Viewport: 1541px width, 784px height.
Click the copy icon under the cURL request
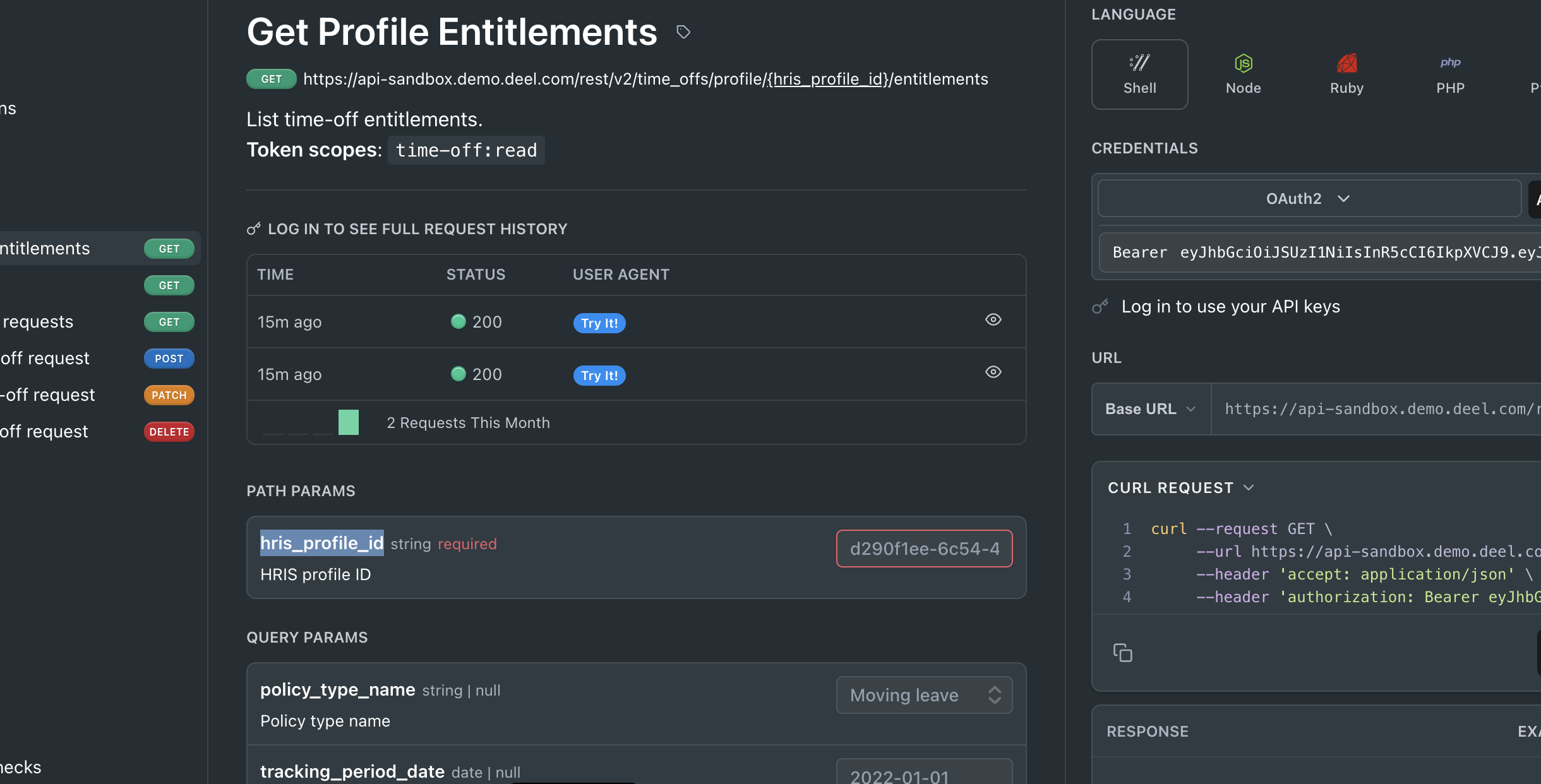(1122, 653)
